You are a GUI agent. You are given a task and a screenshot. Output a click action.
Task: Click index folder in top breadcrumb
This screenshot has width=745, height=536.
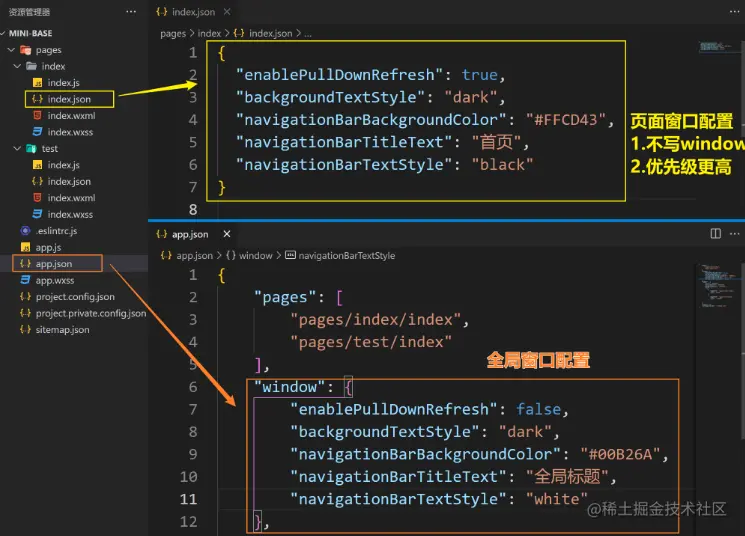(x=210, y=34)
